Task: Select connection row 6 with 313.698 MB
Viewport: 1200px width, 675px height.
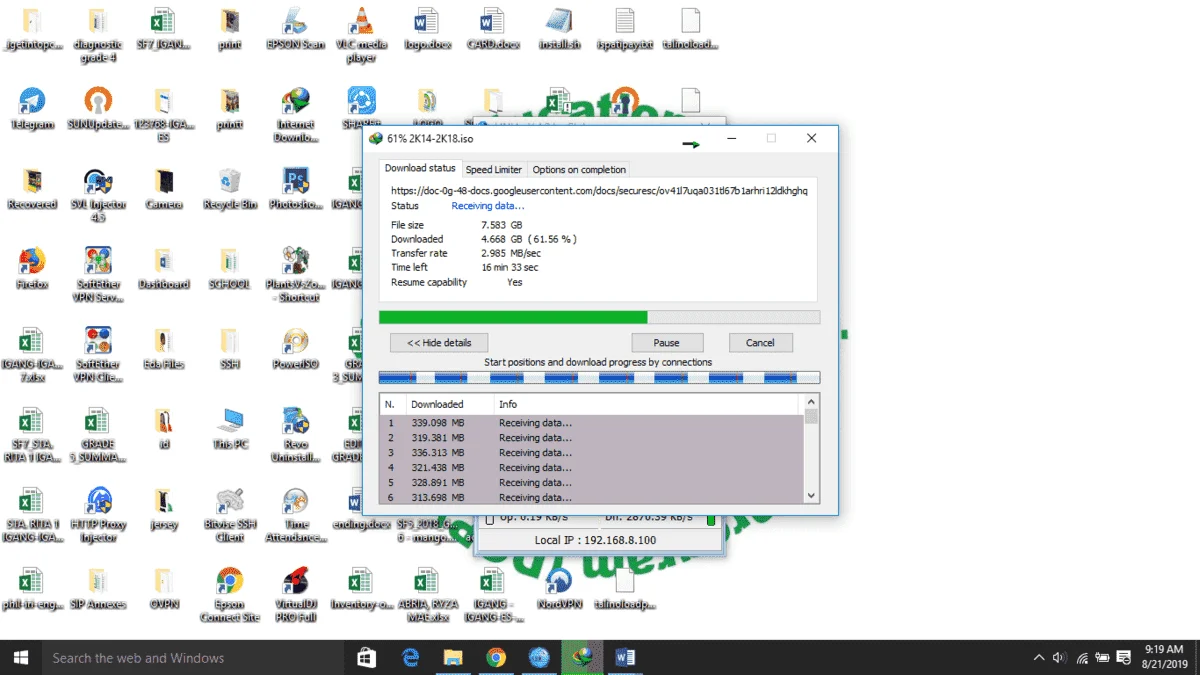Action: 593,497
